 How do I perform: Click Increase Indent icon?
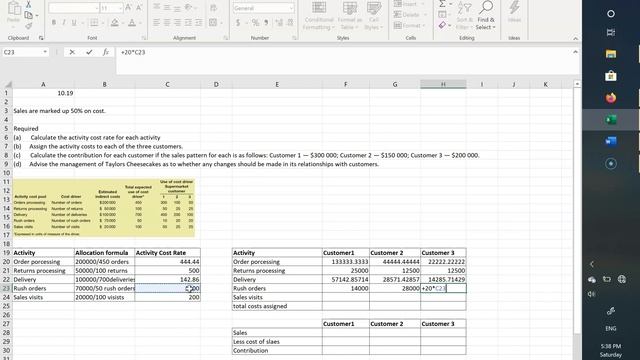(198, 23)
